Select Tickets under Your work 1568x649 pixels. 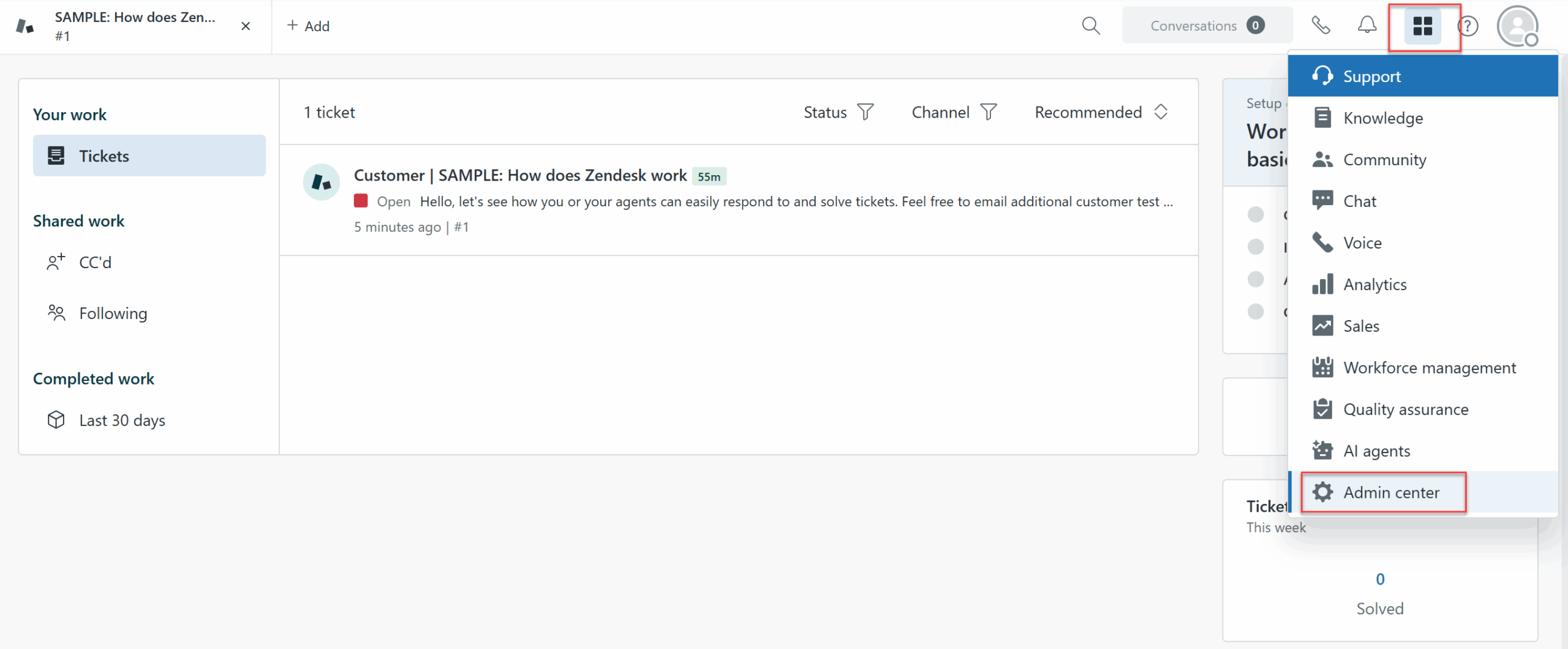click(149, 156)
